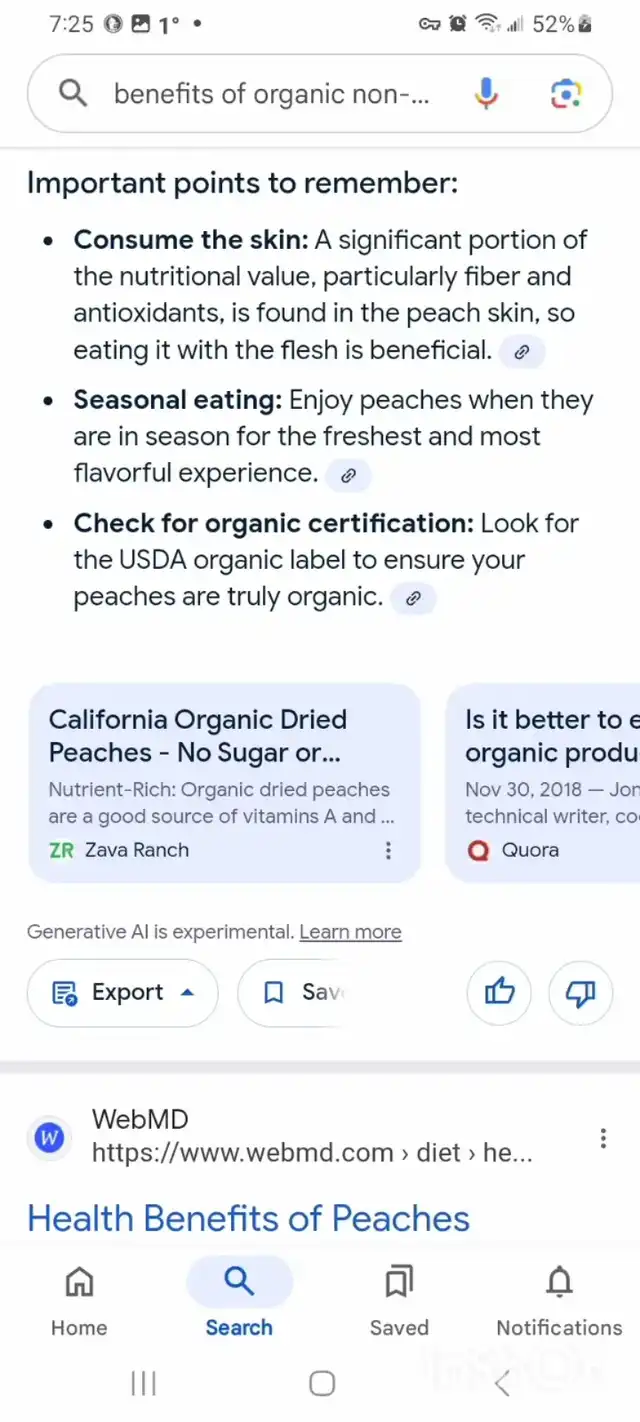Open Google Lens camera search icon
Image resolution: width=640 pixels, height=1422 pixels.
[566, 94]
